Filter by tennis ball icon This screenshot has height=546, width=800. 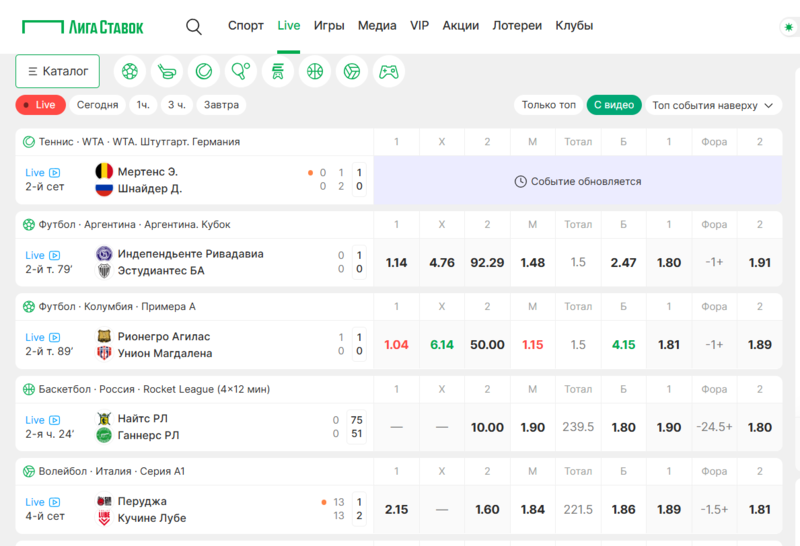pos(204,72)
